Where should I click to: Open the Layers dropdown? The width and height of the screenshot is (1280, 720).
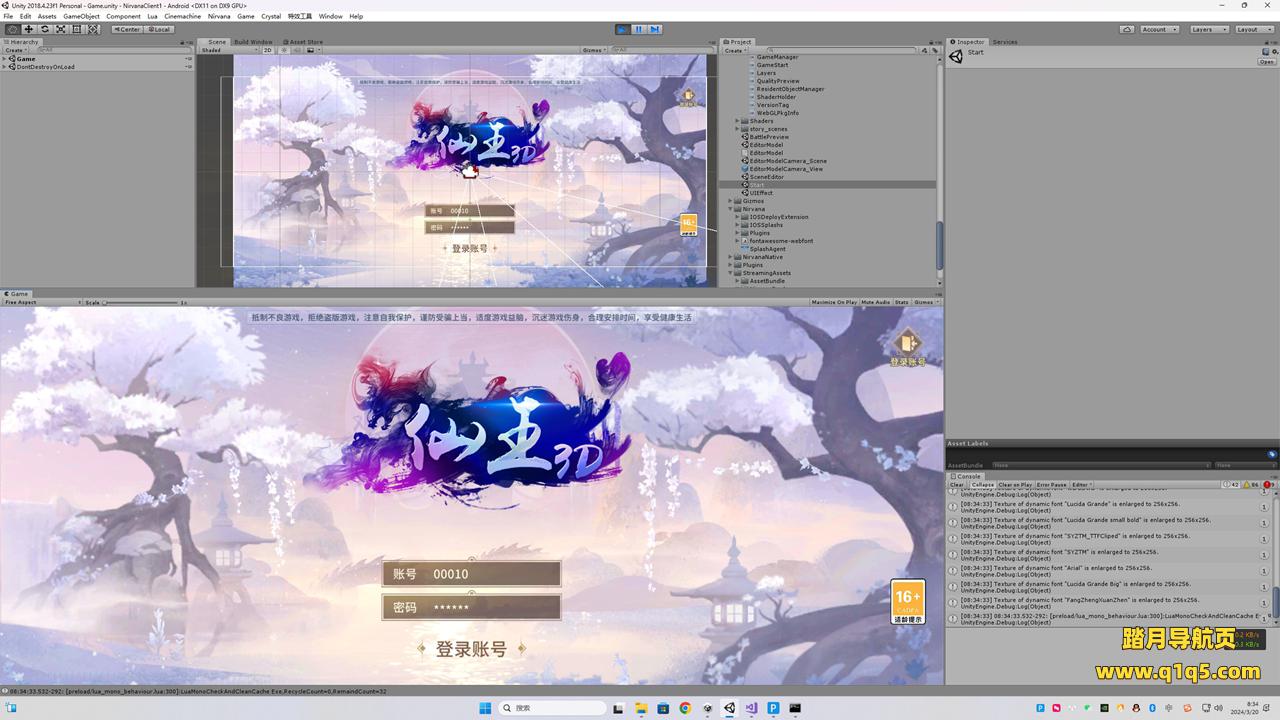[1208, 29]
